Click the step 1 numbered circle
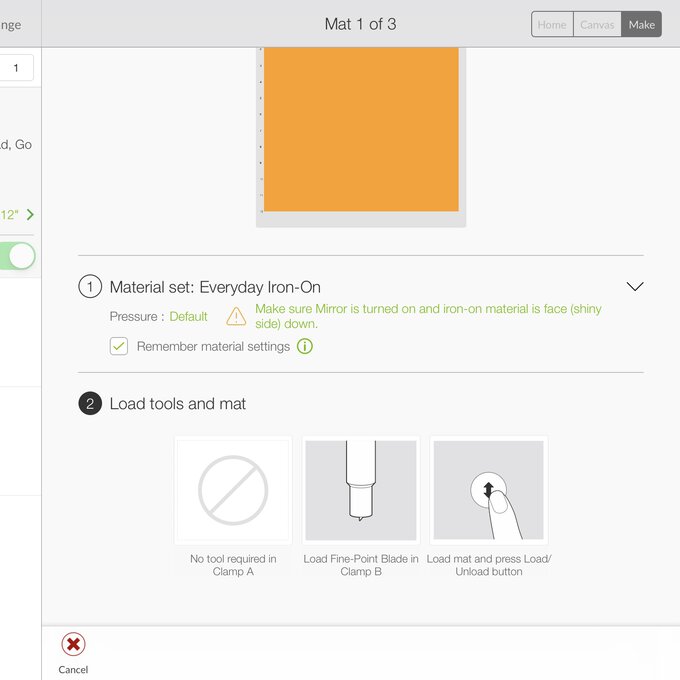Viewport: 680px width, 680px height. click(90, 287)
